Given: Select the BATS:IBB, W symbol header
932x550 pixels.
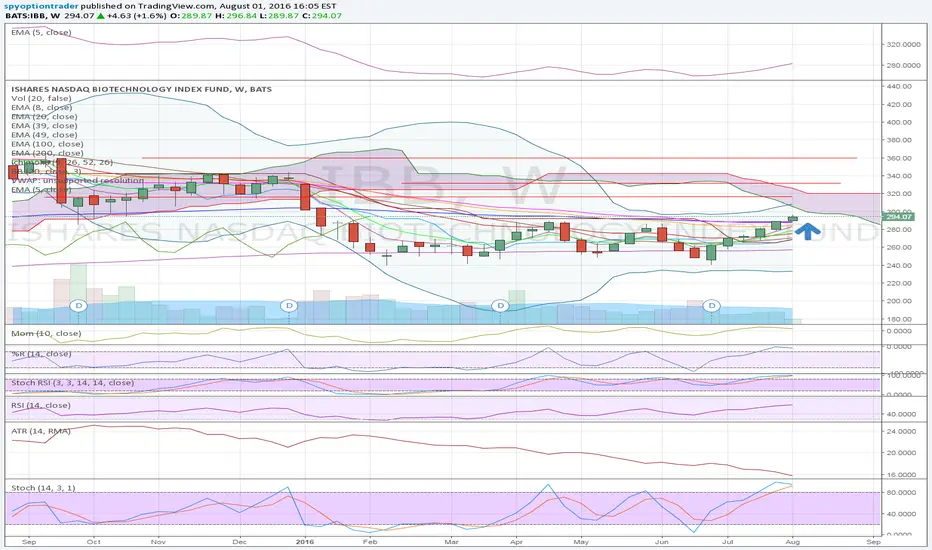Looking at the screenshot, I should click(33, 15).
